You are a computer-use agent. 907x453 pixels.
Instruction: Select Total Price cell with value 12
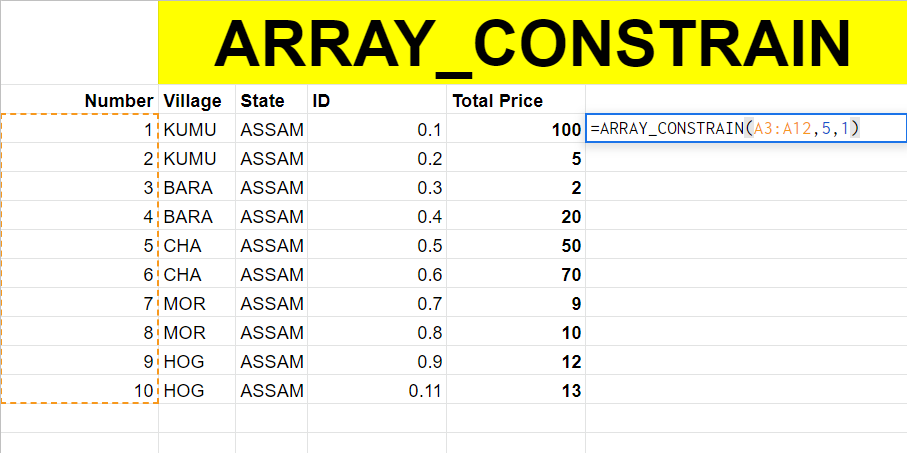(516, 360)
